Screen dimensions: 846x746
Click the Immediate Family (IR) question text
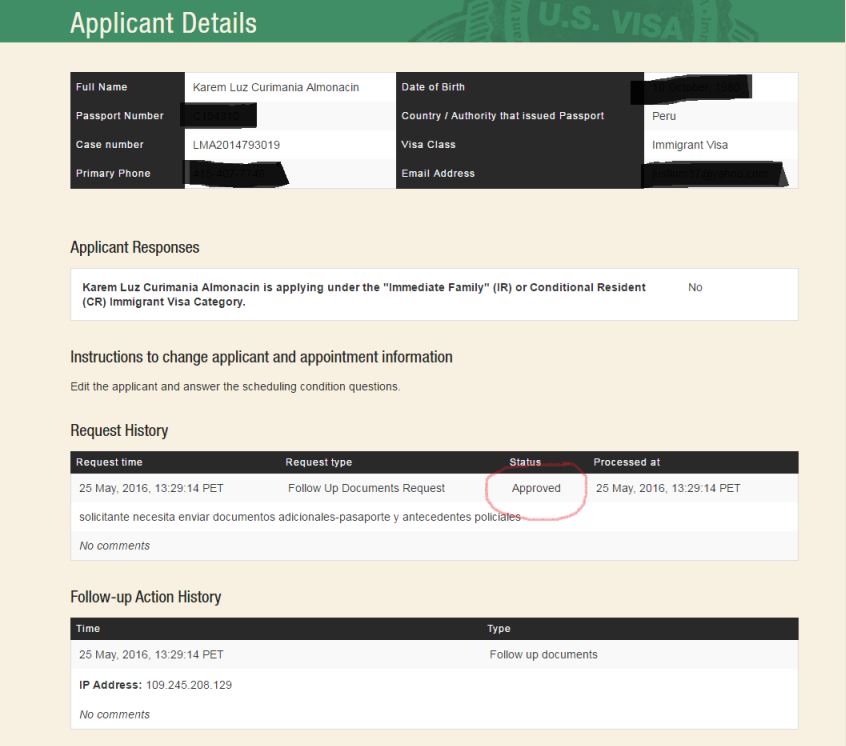tap(364, 295)
